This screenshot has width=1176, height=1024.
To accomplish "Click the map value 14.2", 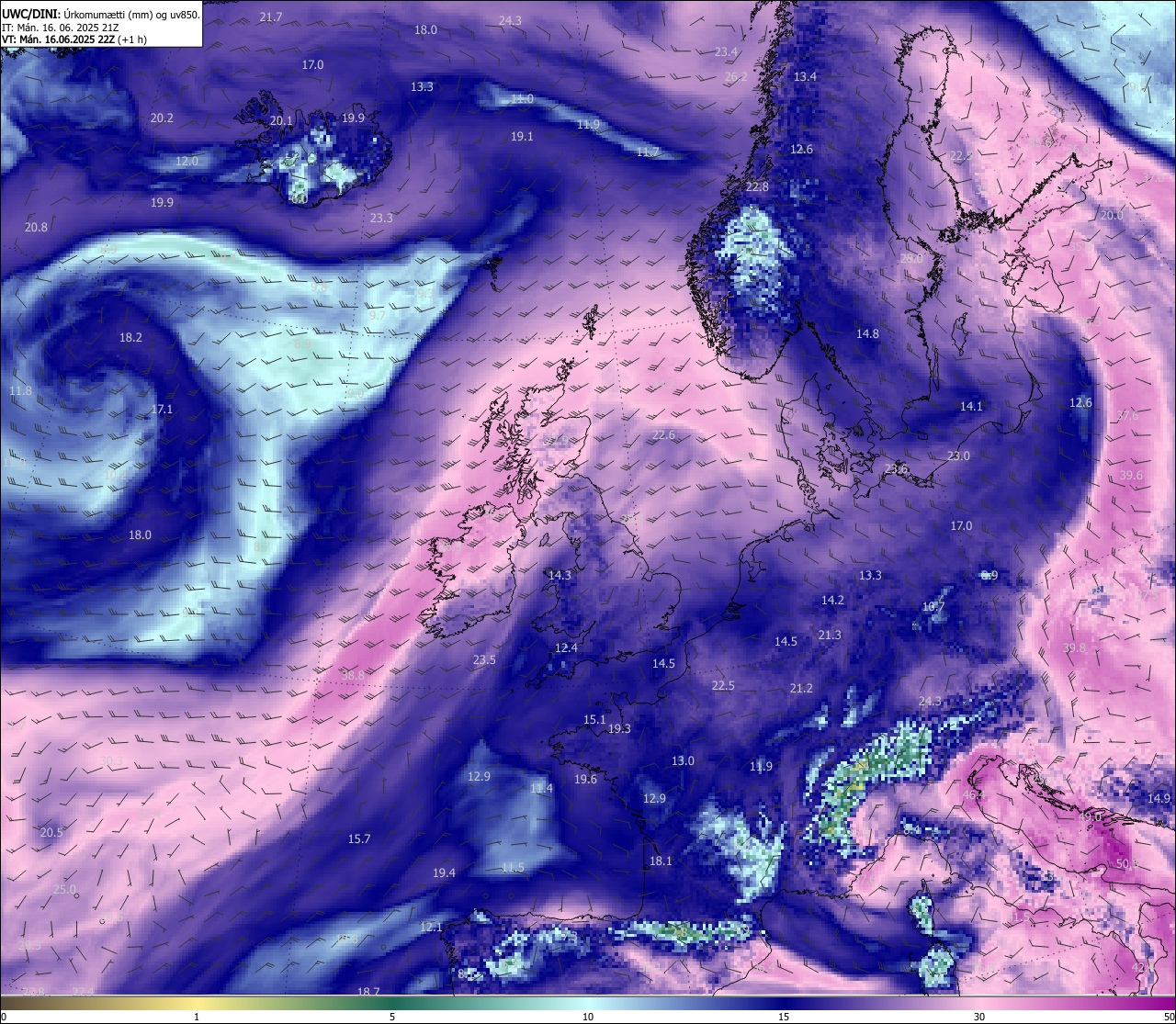I will pos(832,600).
